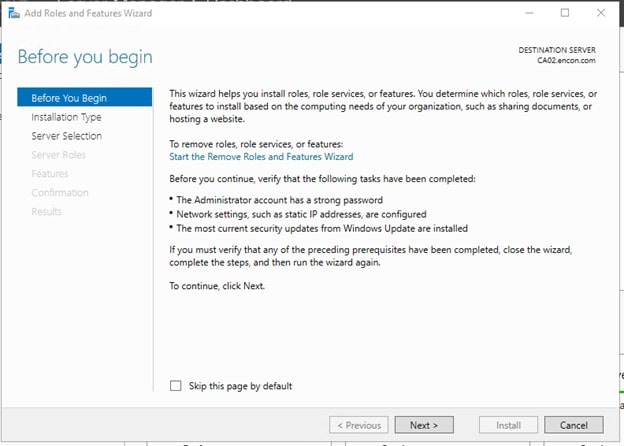Click the Features step in the sidebar

pyautogui.click(x=50, y=174)
